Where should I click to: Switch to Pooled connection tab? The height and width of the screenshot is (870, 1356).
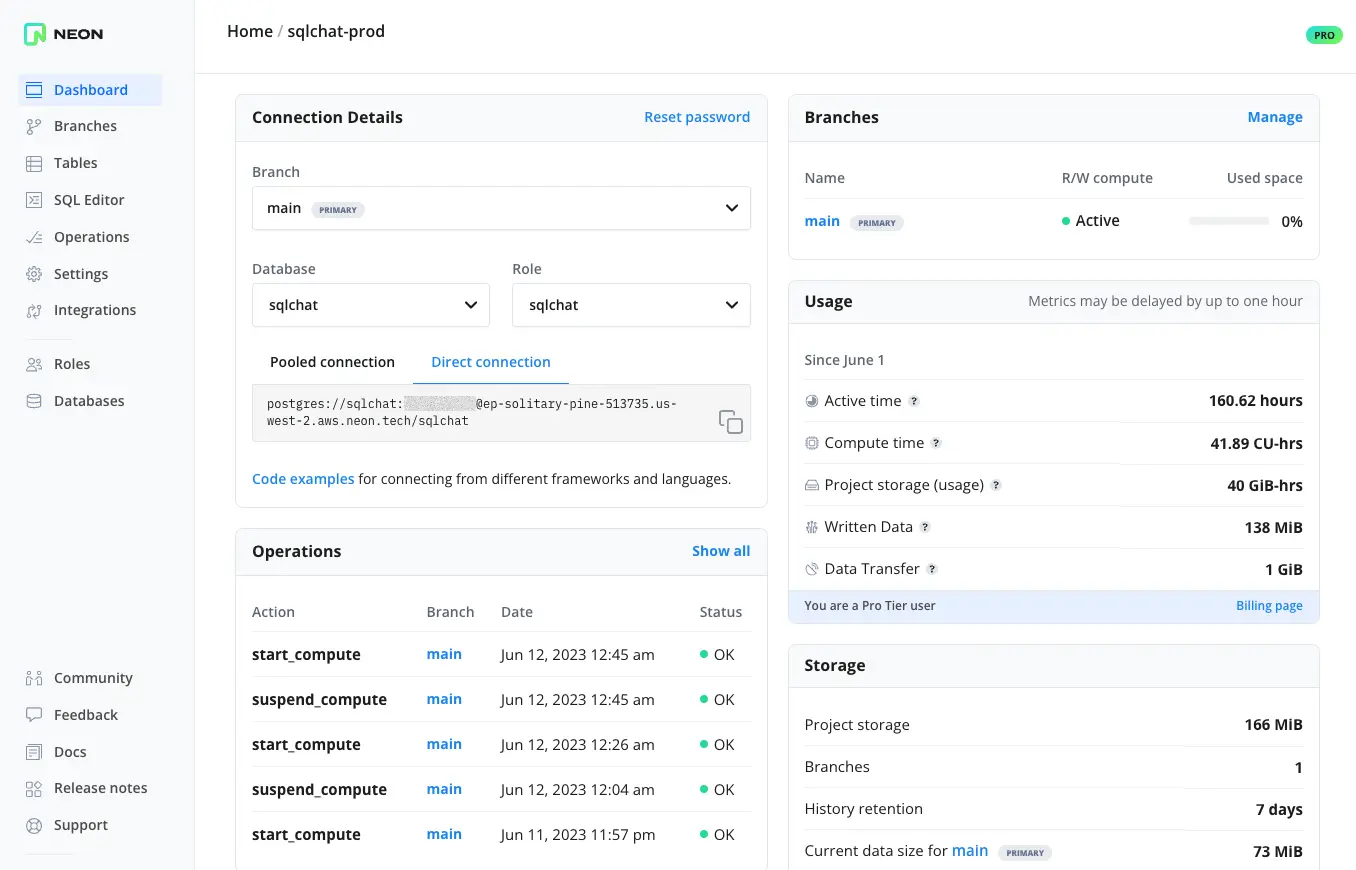[332, 362]
